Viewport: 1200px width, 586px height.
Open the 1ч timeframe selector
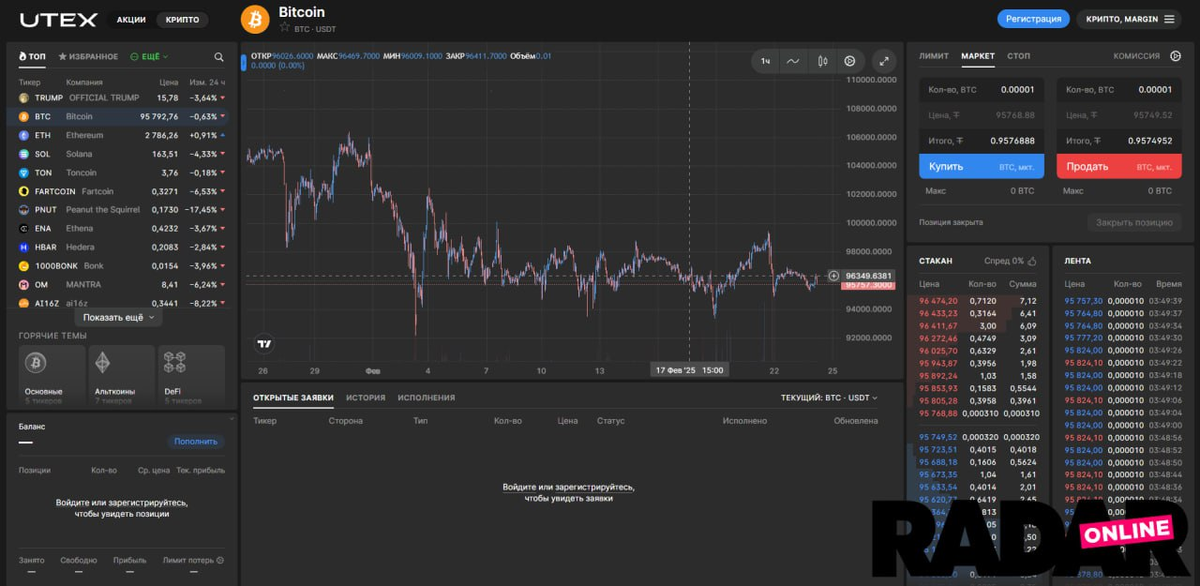pos(765,61)
